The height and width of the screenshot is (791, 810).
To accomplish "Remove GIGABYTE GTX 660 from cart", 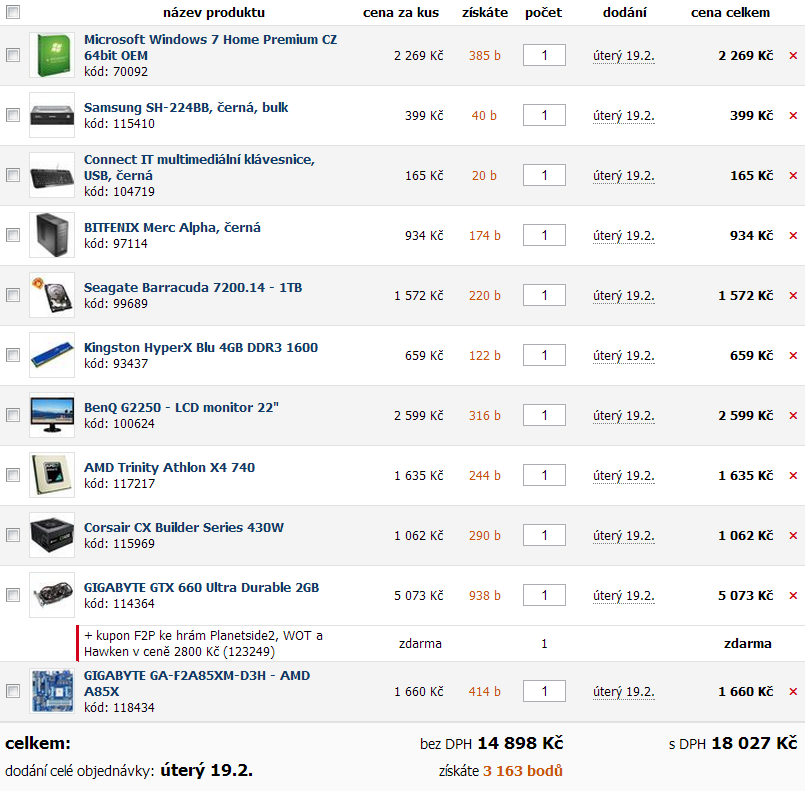I will (793, 595).
